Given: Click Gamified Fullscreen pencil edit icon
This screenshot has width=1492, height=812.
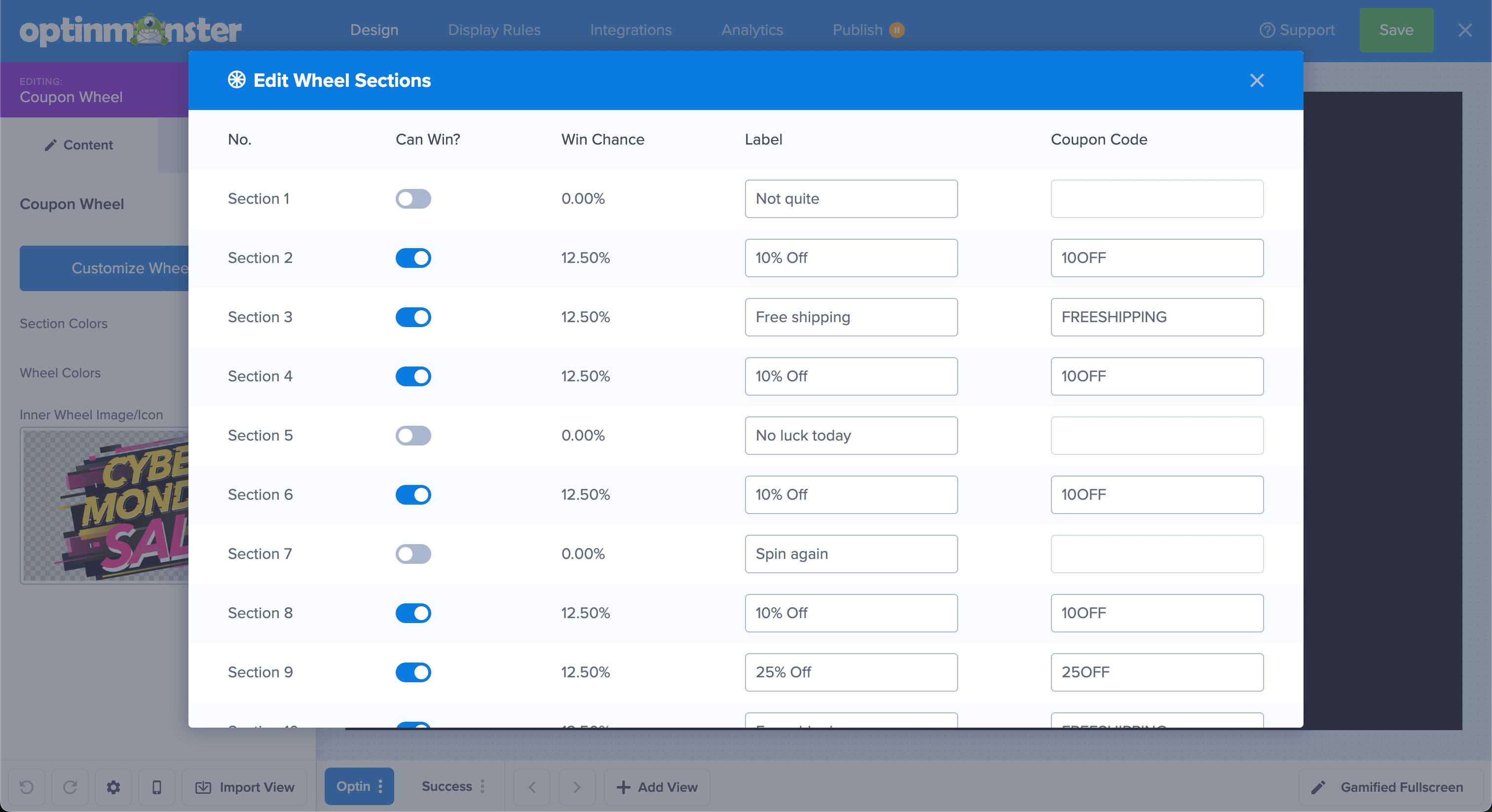Looking at the screenshot, I should (x=1318, y=787).
